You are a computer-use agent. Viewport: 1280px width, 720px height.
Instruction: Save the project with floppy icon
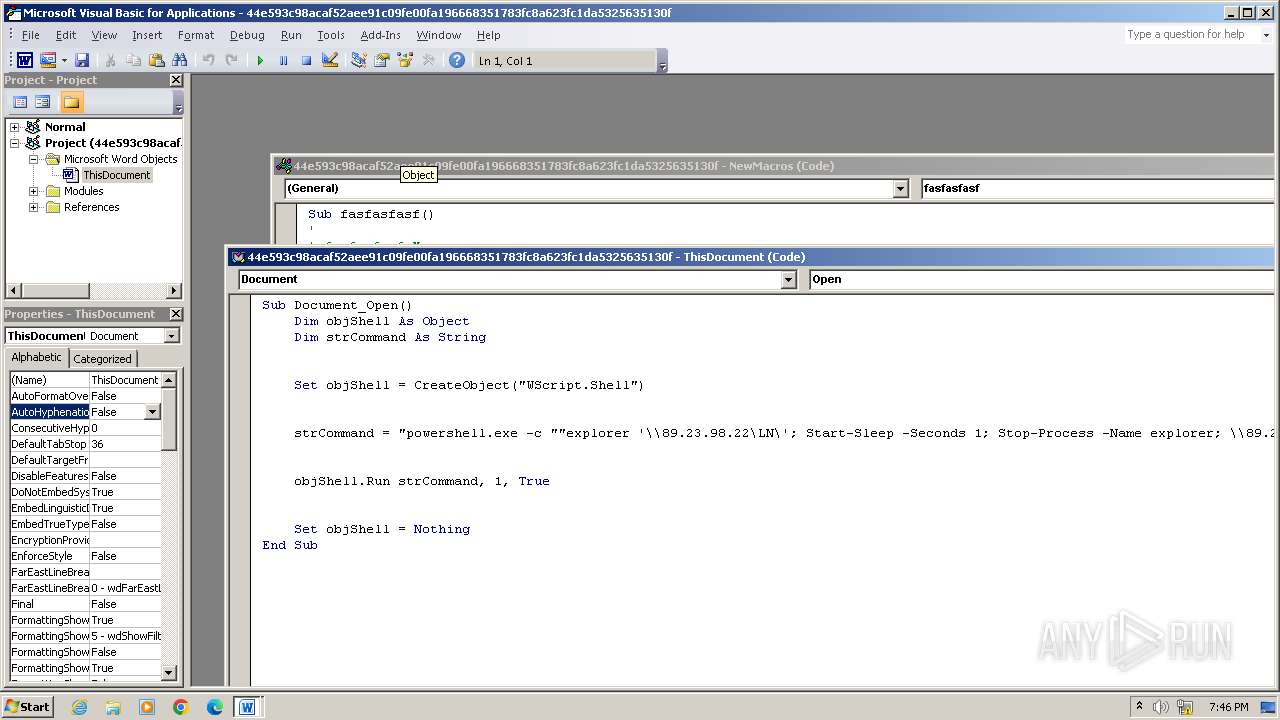[x=82, y=61]
